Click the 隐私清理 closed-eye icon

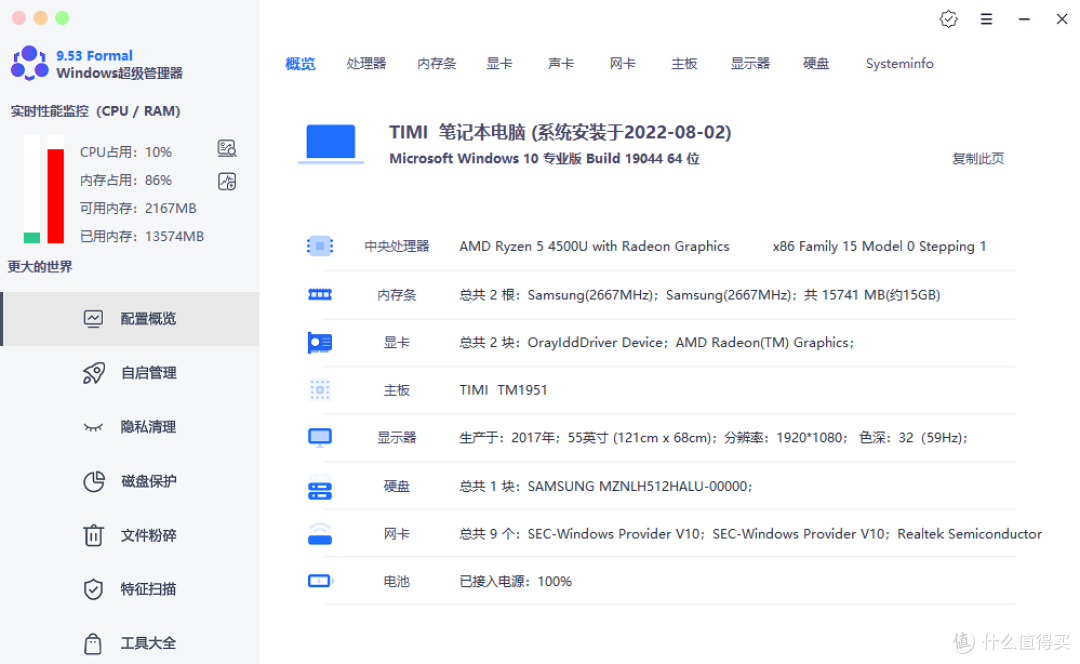tap(93, 428)
